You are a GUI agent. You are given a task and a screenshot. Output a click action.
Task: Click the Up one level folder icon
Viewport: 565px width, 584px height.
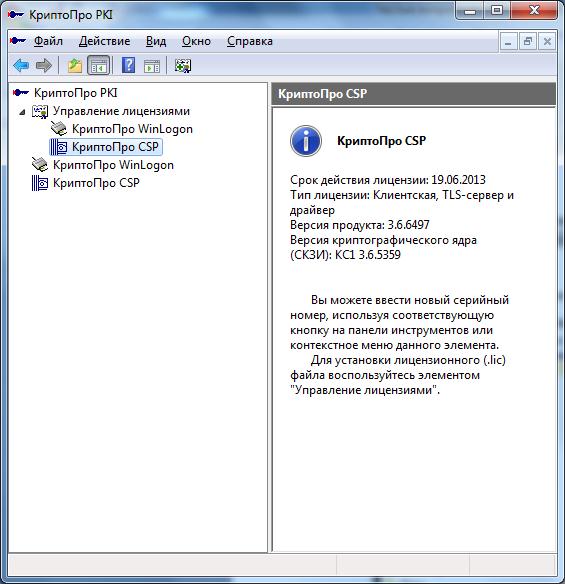tap(74, 66)
